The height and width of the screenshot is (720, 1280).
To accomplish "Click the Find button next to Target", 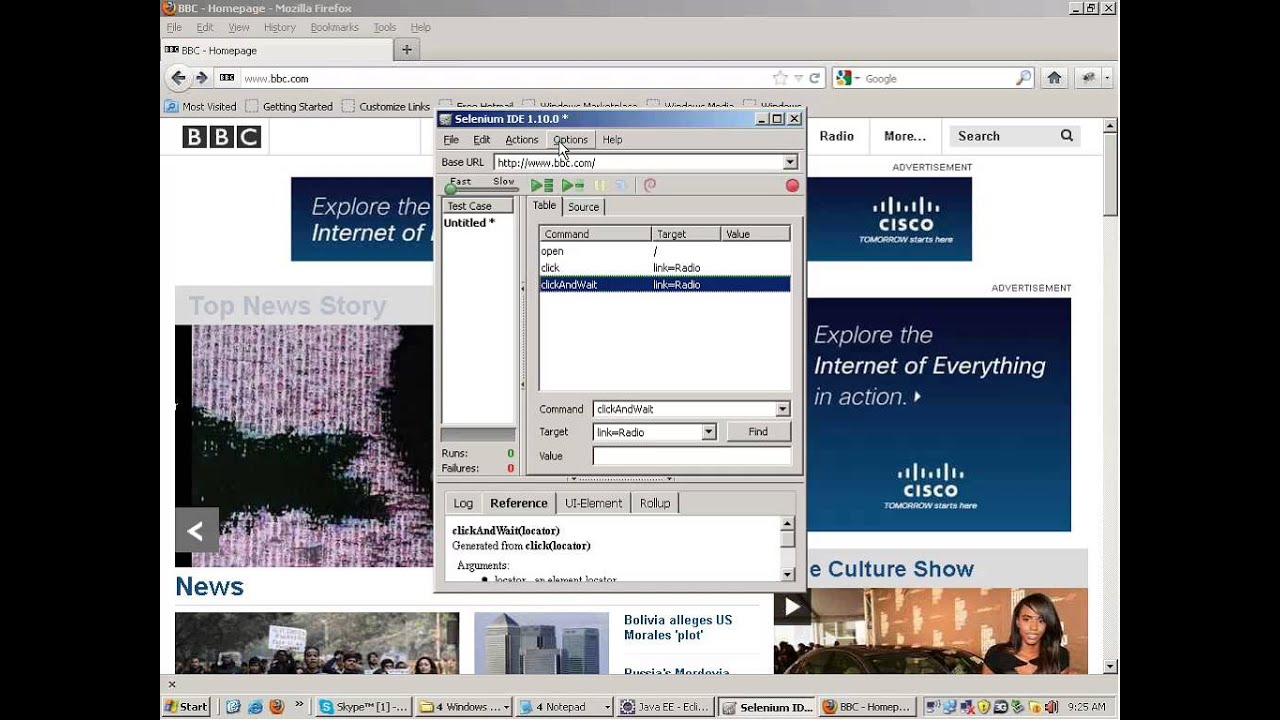I will point(758,432).
